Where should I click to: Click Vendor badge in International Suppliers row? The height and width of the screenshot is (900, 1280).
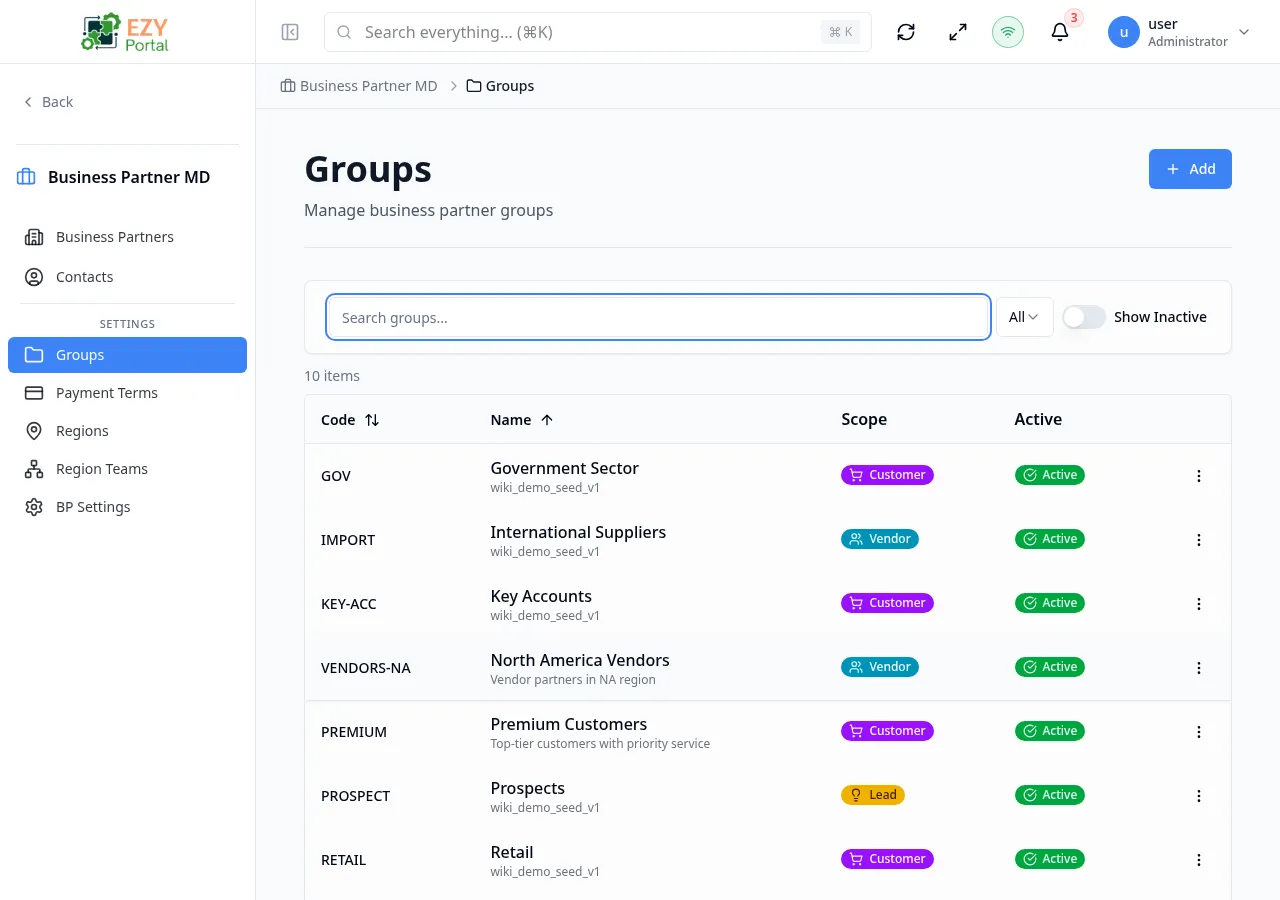(x=880, y=539)
